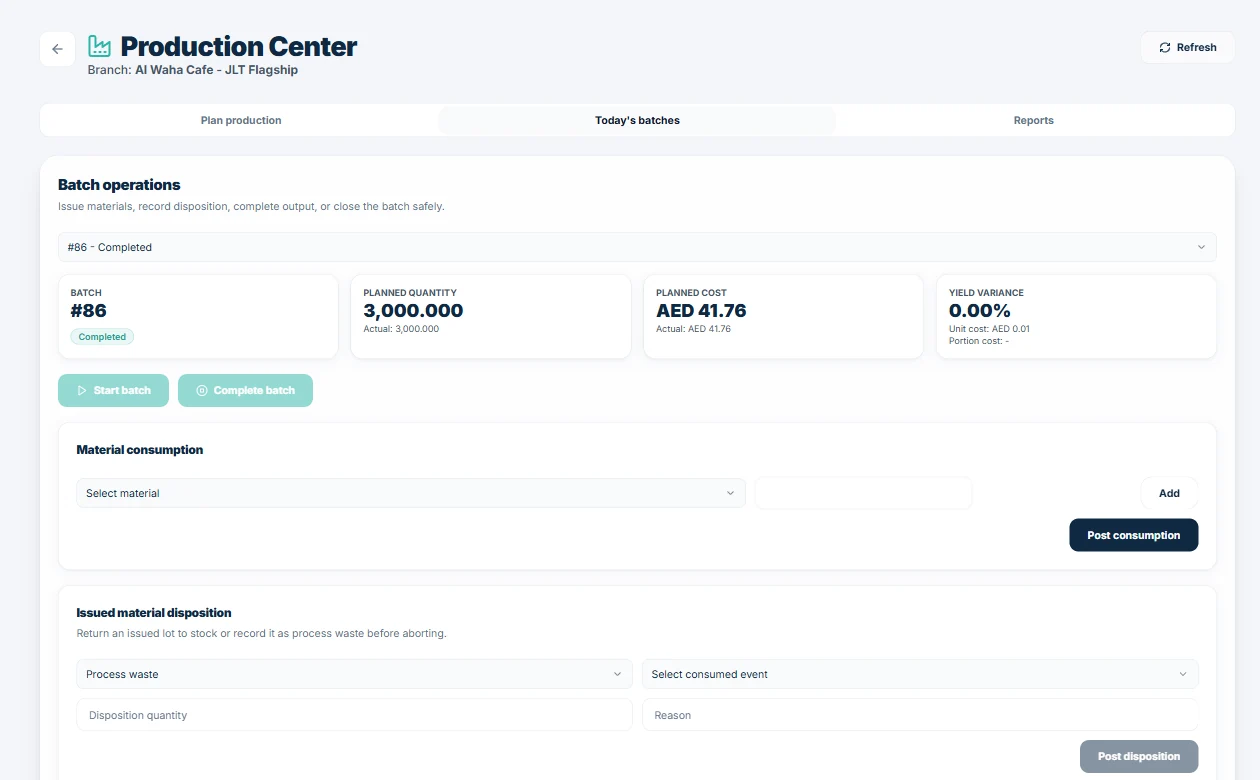
Task: Click the #86 batch number
Action: click(x=89, y=311)
